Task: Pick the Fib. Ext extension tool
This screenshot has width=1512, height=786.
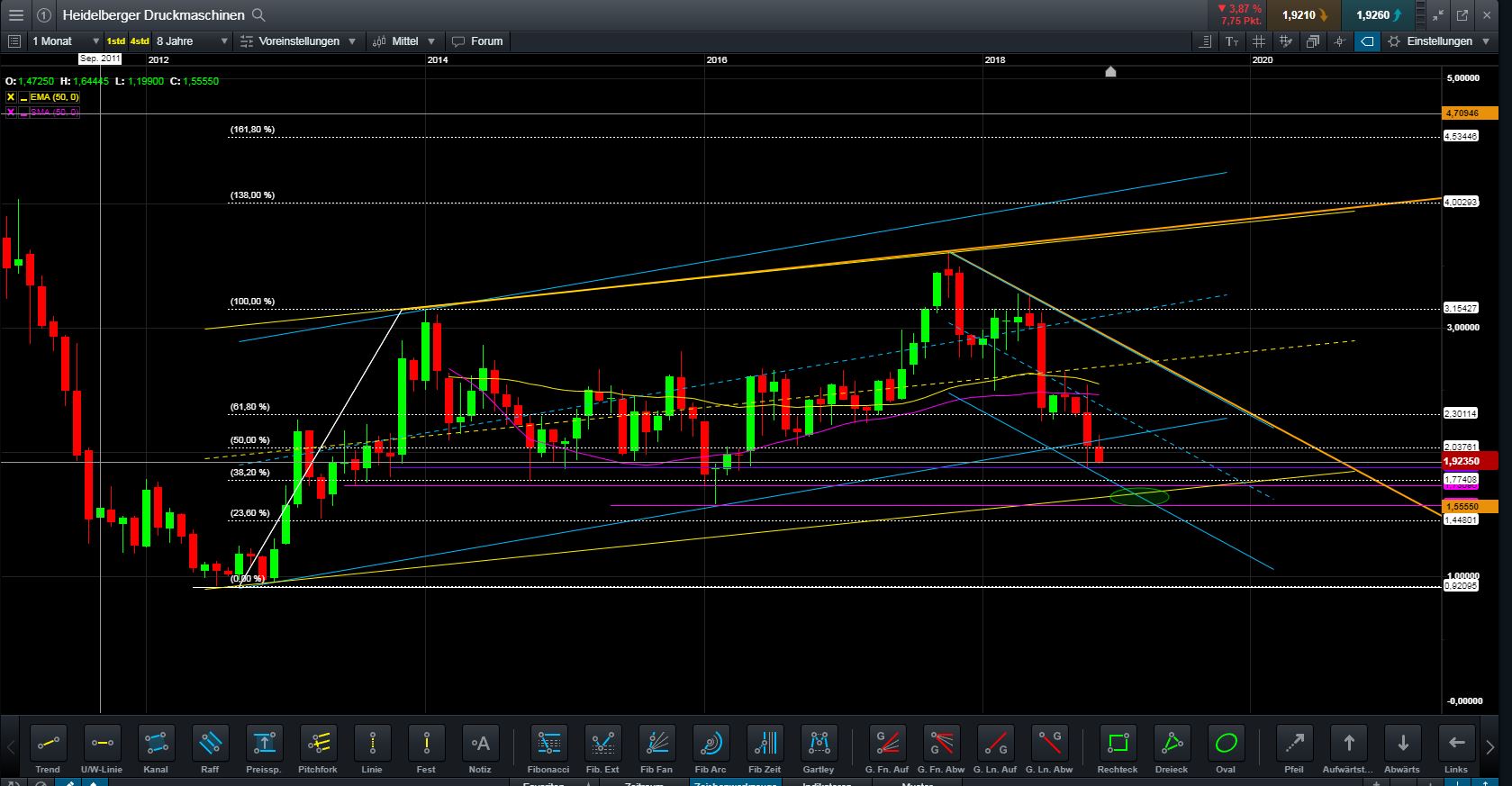Action: [602, 744]
